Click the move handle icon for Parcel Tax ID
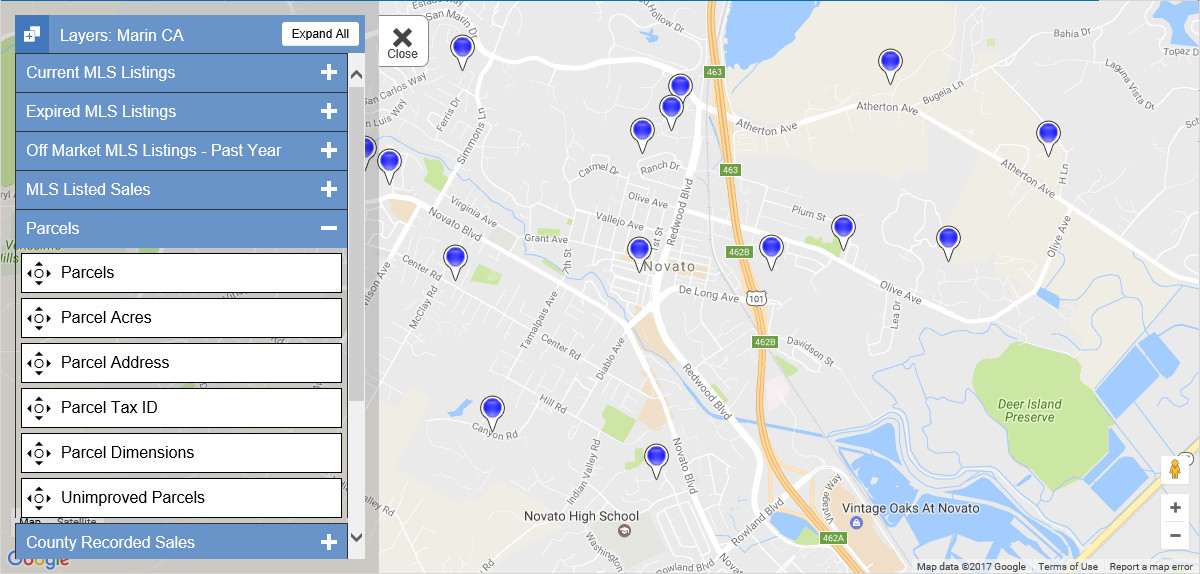1200x574 pixels. tap(39, 408)
